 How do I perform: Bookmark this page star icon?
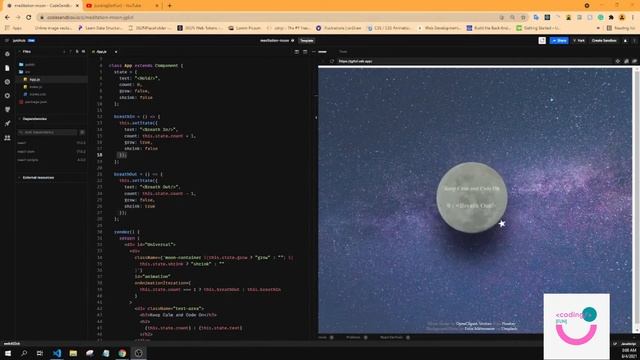[x=523, y=17]
